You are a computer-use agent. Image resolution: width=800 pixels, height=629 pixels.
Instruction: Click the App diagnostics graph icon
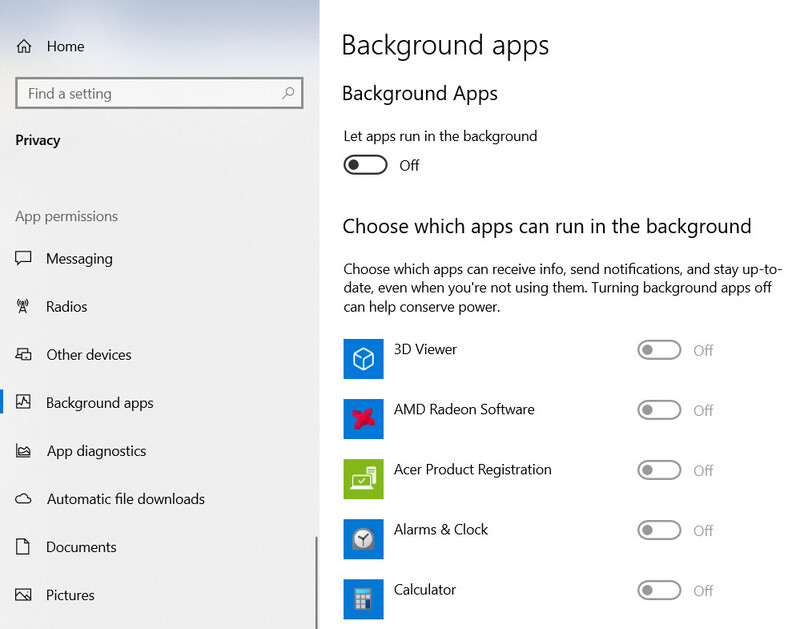(x=23, y=450)
